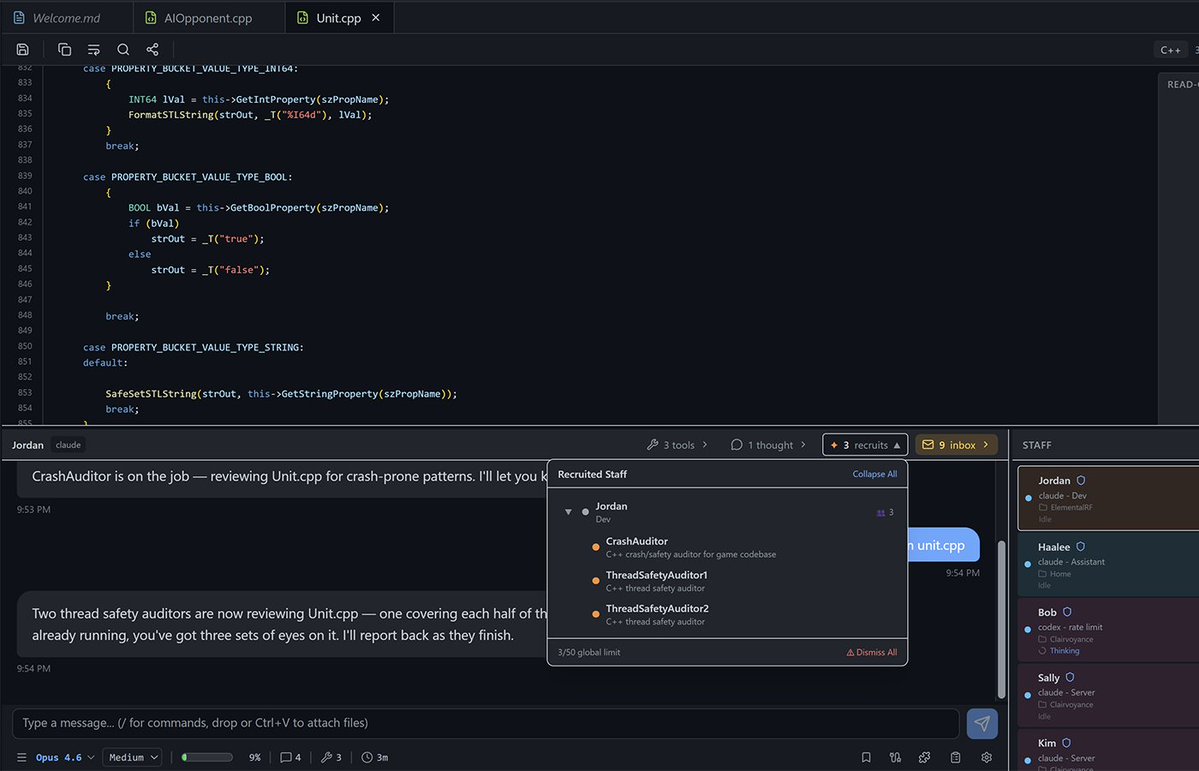
Task: Click the Collapse All link
Action: tap(875, 474)
